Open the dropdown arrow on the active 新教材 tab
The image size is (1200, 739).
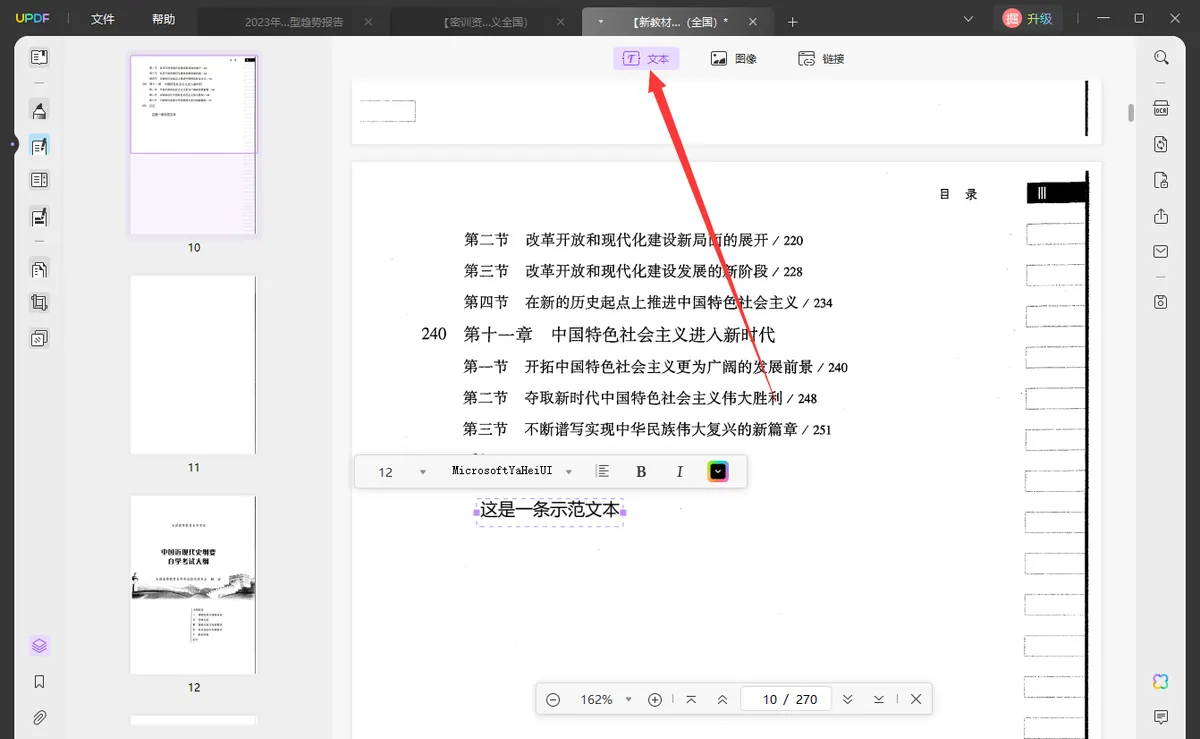click(x=600, y=21)
